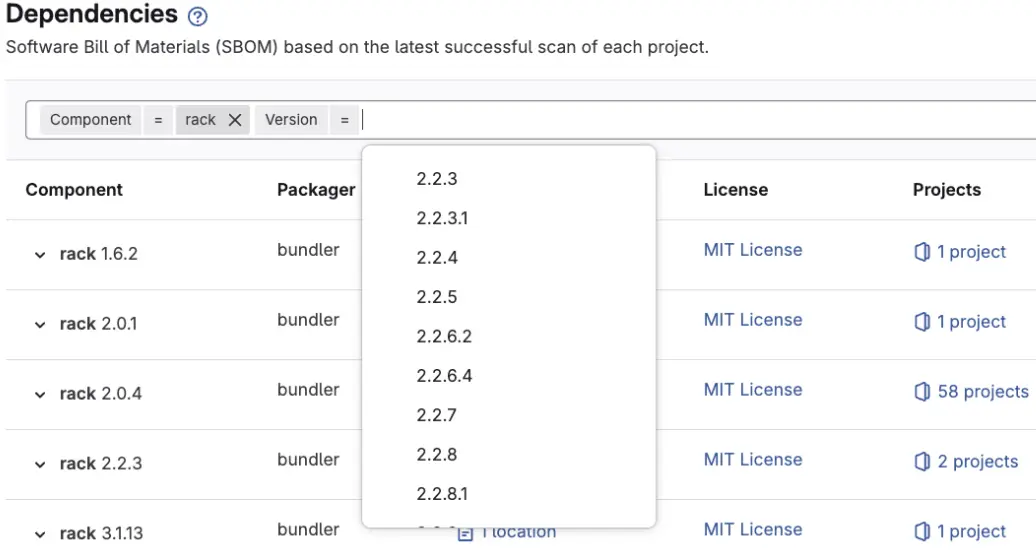The width and height of the screenshot is (1036, 550).
Task: Open MIT License link for rack 1.6.2
Action: tap(752, 250)
